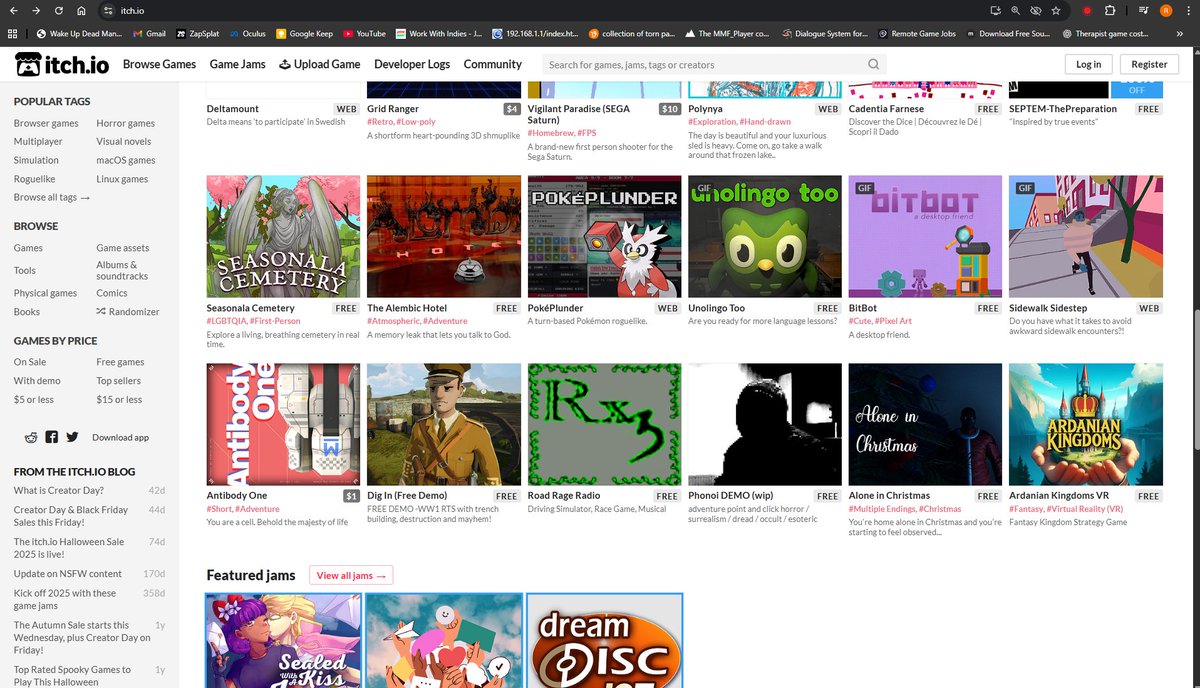Screen dimensions: 1200x688
Task: Open itch.io Twitter page icon
Action: [72, 437]
